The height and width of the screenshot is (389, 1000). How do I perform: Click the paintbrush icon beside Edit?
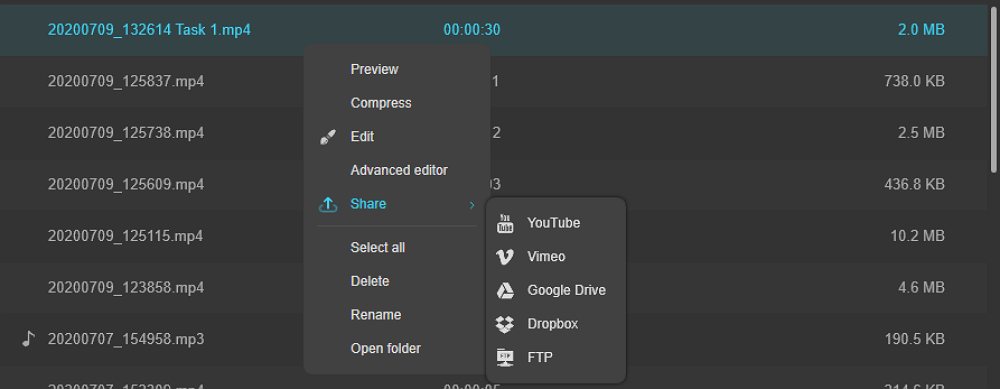328,136
